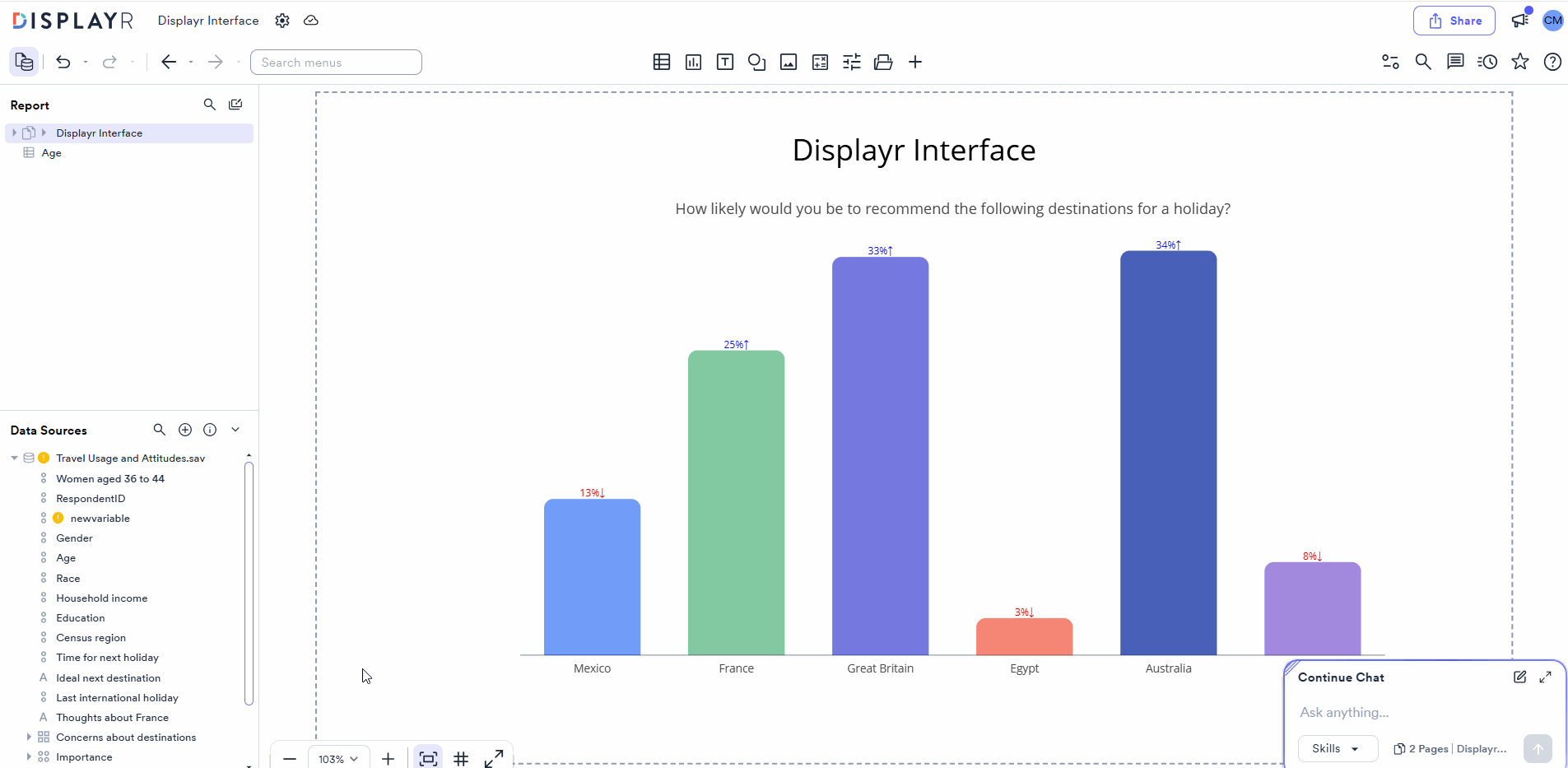Search within the Report panel
The width and height of the screenshot is (1568, 768).
(210, 105)
